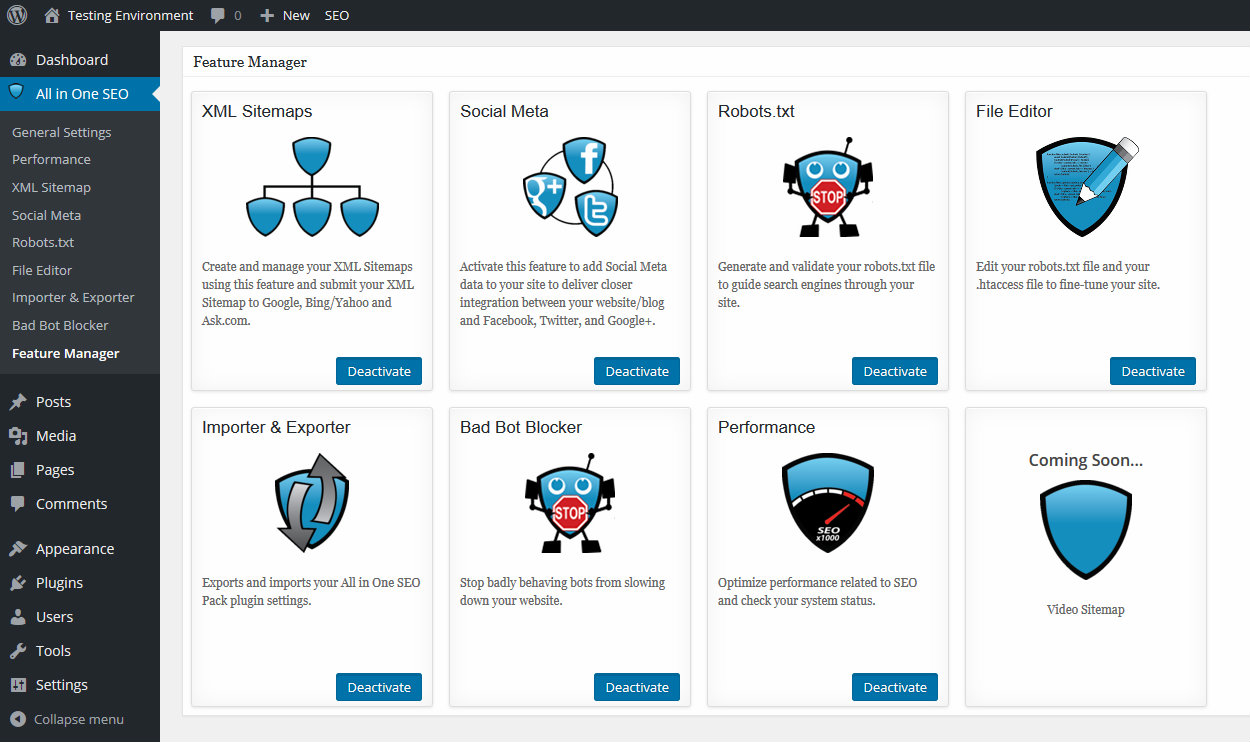Click the Bad Bot Blocker robot image
Screen dimensions: 1250x742
570,503
